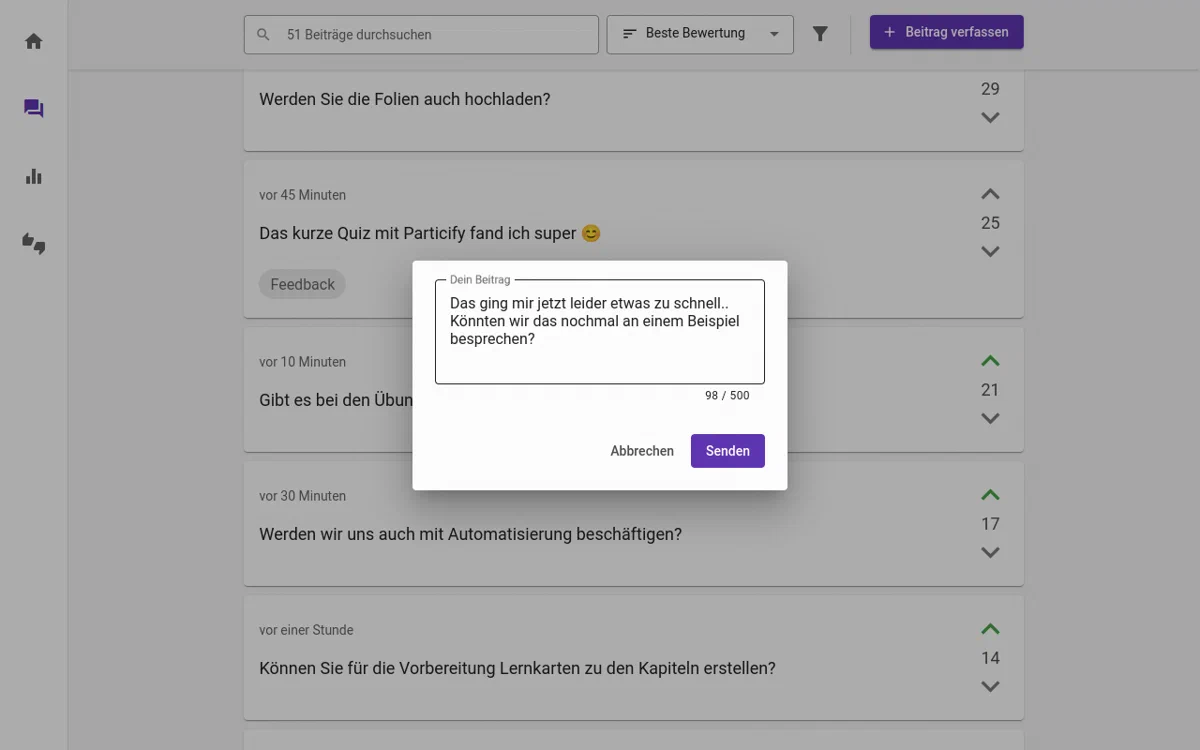Click the Senden button
This screenshot has height=750, width=1200.
click(x=727, y=451)
